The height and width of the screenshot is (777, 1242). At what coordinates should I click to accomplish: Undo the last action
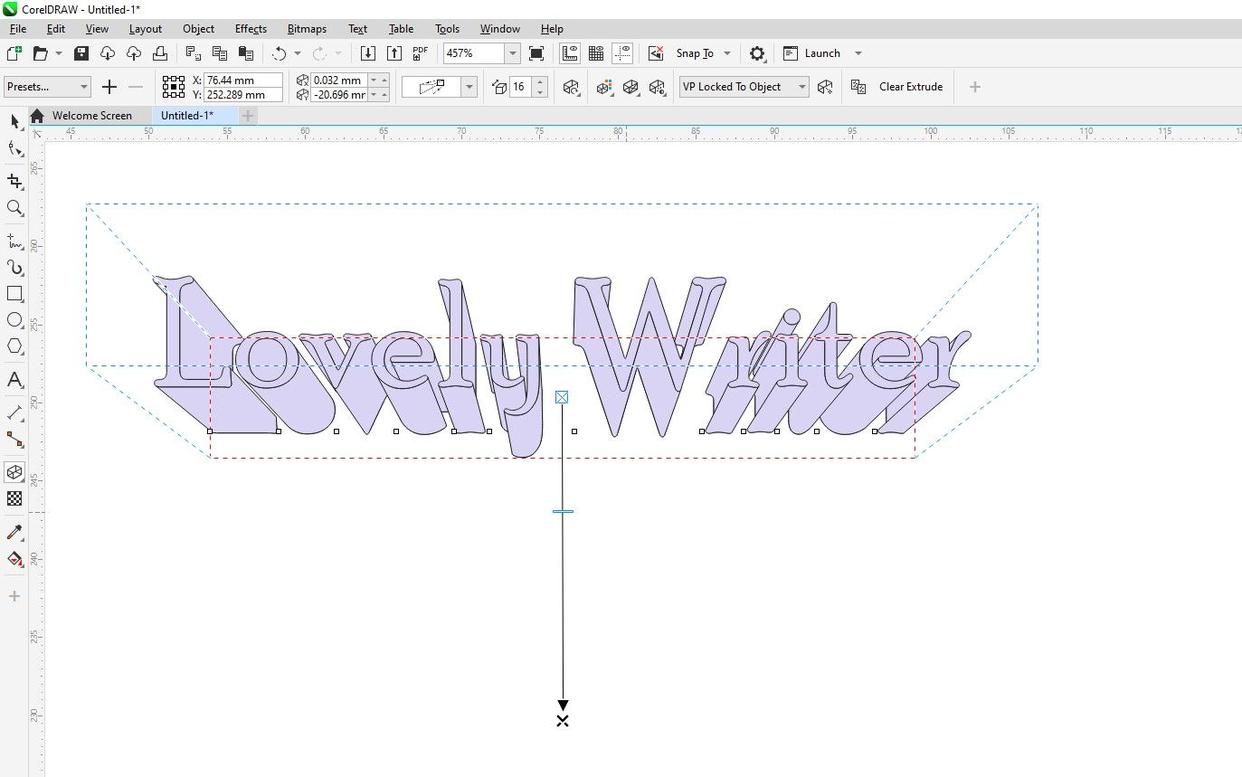pyautogui.click(x=279, y=53)
